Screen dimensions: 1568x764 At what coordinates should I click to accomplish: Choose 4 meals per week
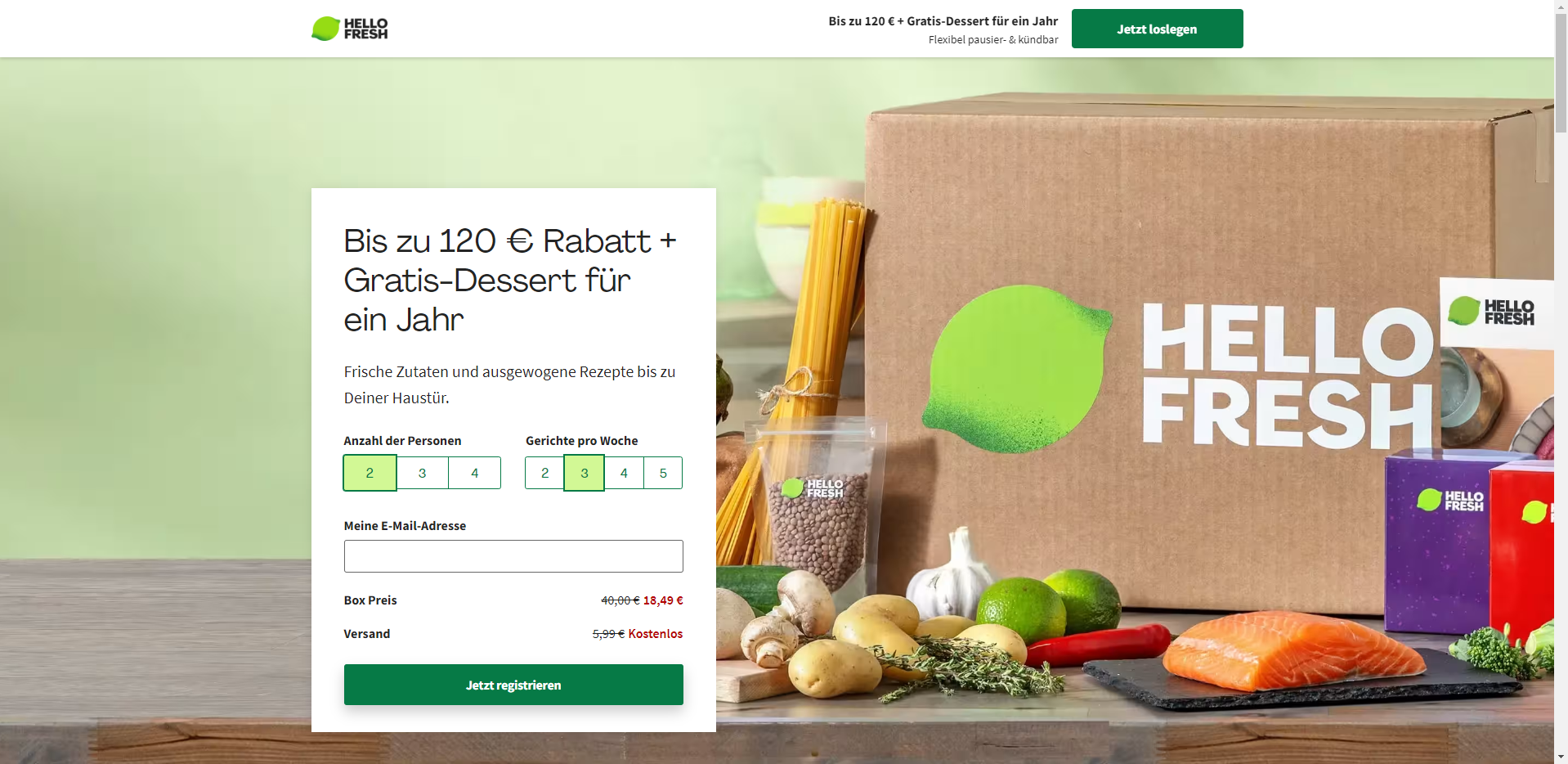tap(624, 473)
